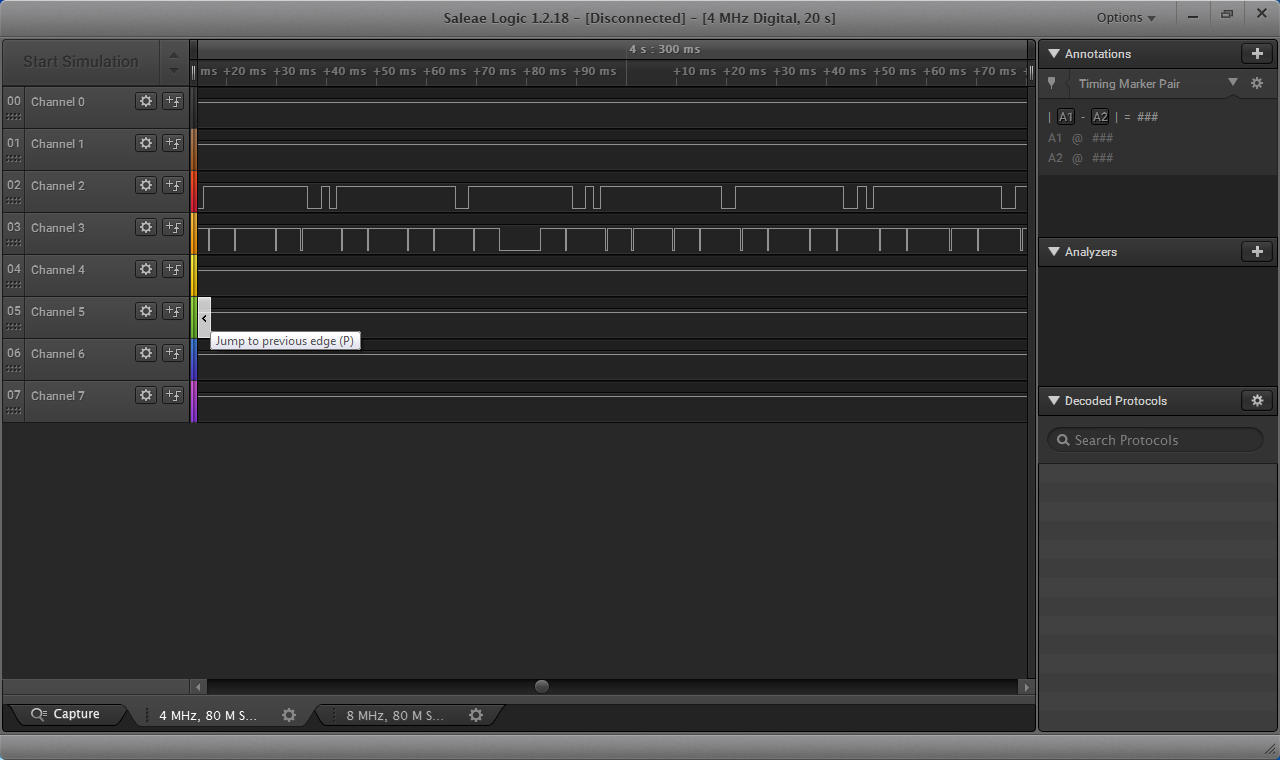Click the pin icon beside Timing Marker Pair
The height and width of the screenshot is (760, 1280).
[1052, 84]
